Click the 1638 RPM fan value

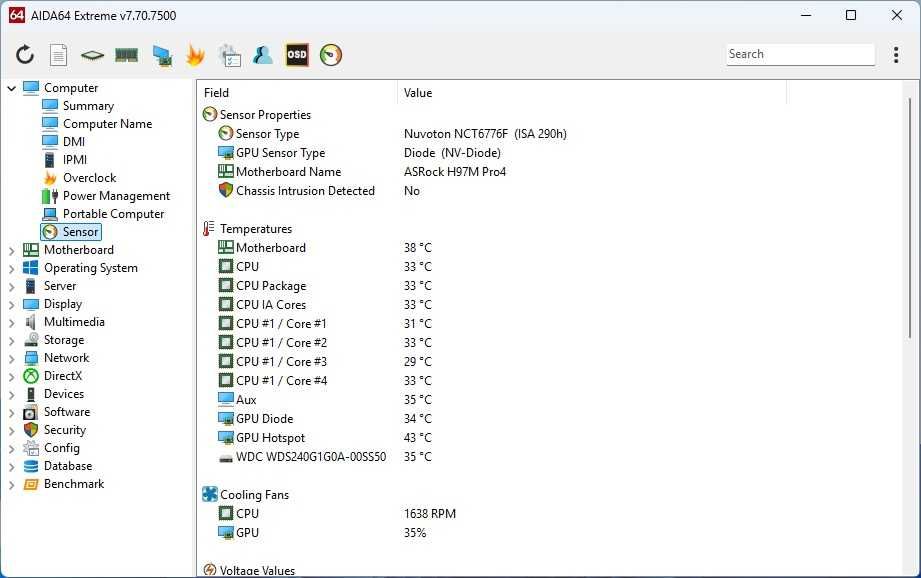click(x=430, y=513)
